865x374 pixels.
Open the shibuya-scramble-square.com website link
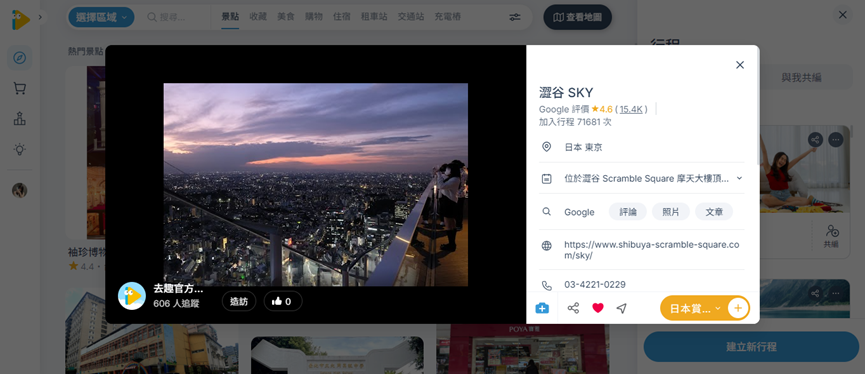coord(652,250)
